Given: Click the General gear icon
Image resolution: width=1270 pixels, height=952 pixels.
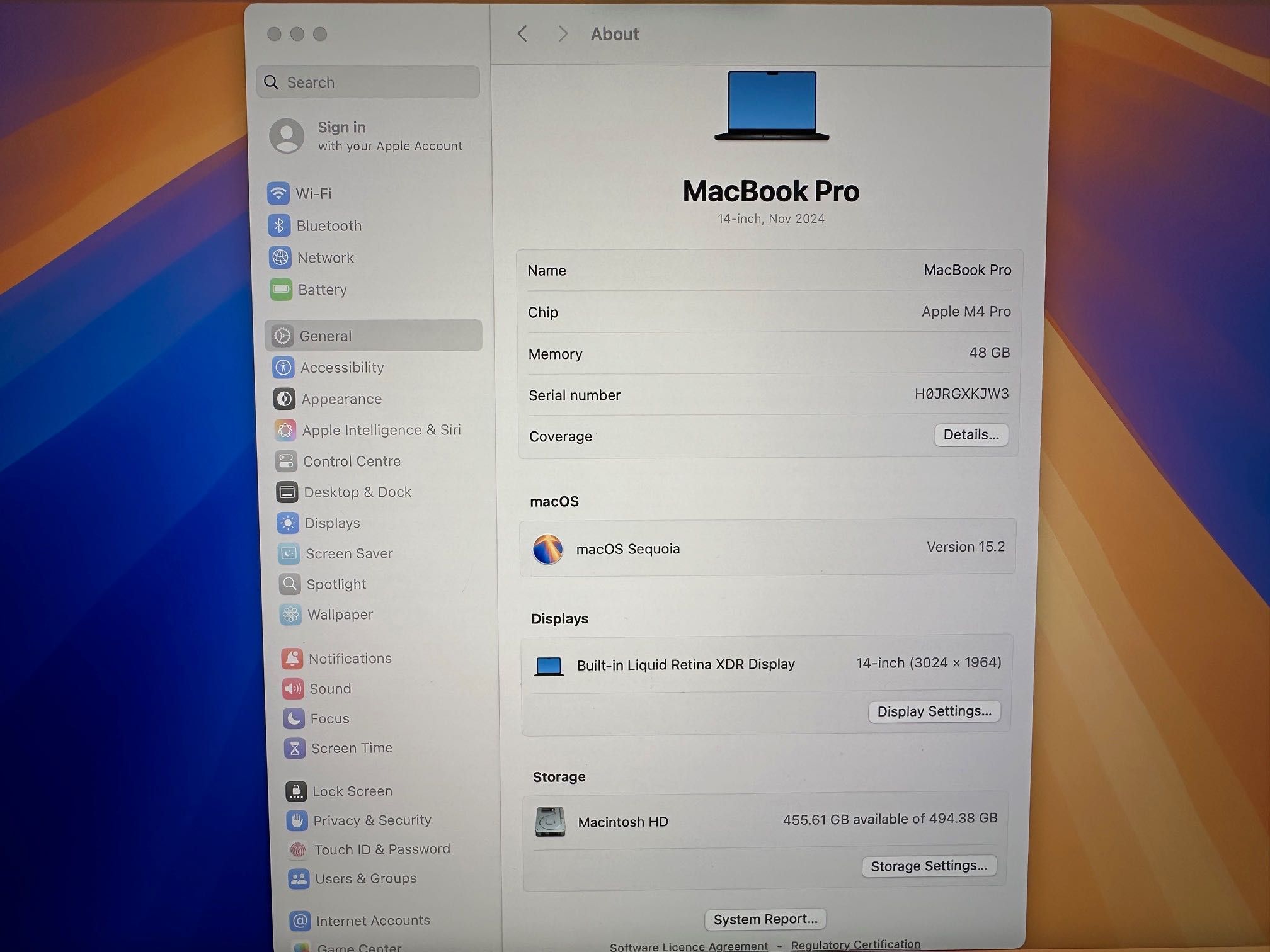Looking at the screenshot, I should coord(282,336).
